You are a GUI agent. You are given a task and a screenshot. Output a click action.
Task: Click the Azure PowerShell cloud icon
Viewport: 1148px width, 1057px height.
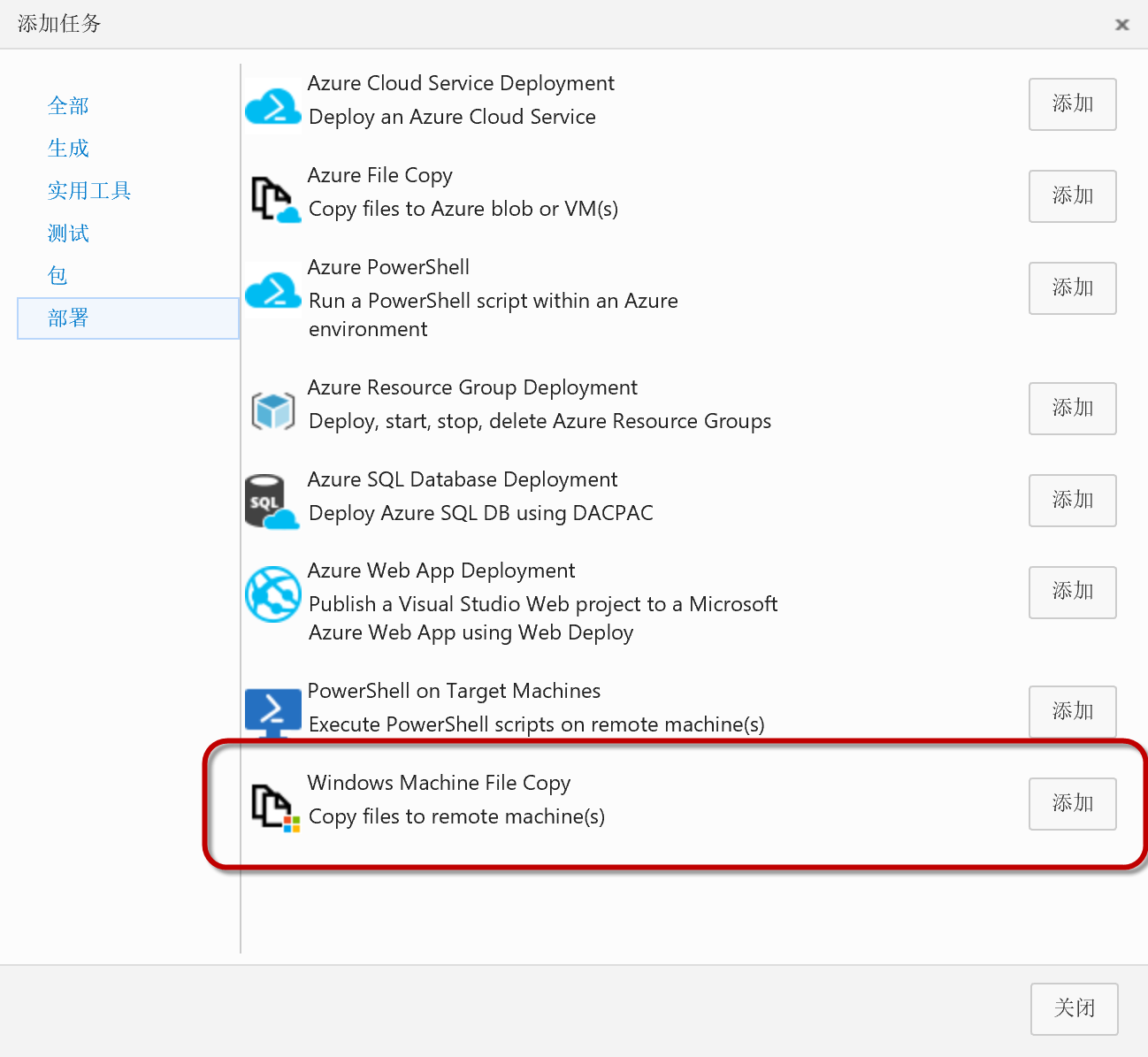coord(272,290)
